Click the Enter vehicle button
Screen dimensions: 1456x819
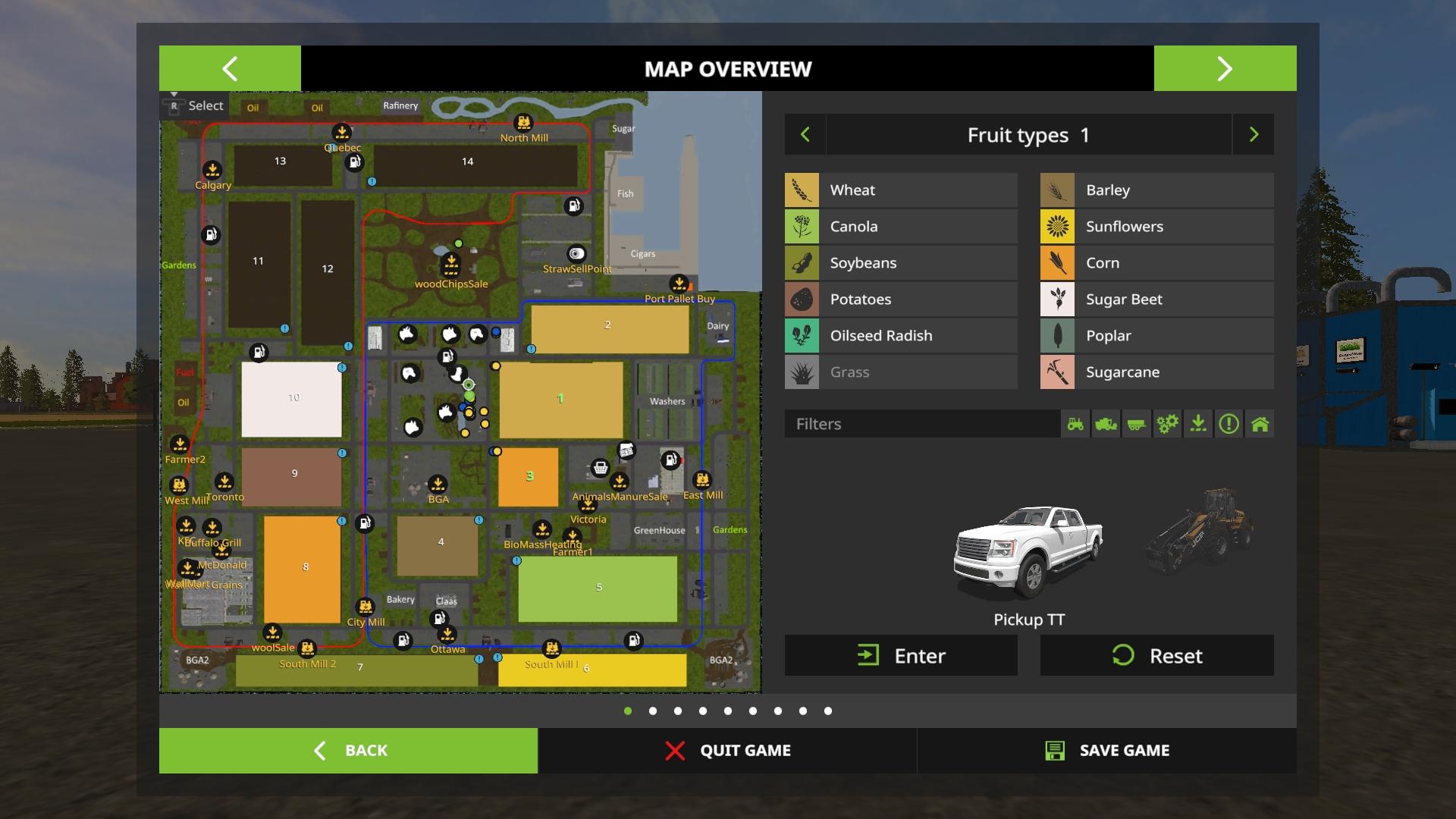coord(901,656)
